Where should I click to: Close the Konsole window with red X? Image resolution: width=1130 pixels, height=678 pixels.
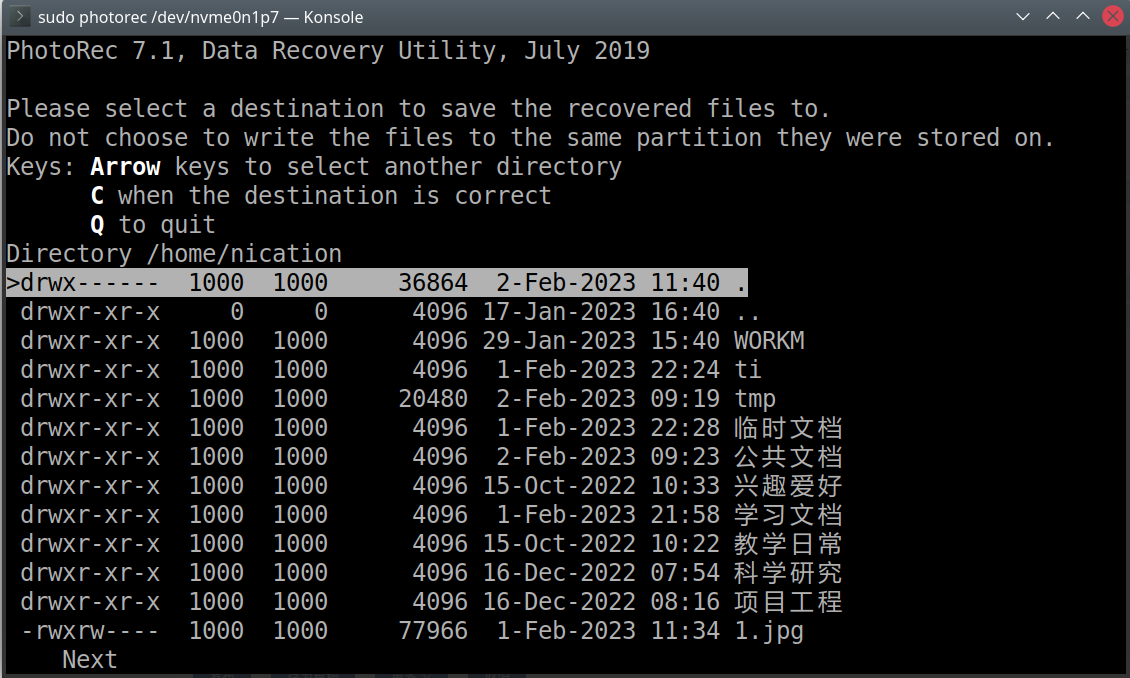tap(1113, 17)
